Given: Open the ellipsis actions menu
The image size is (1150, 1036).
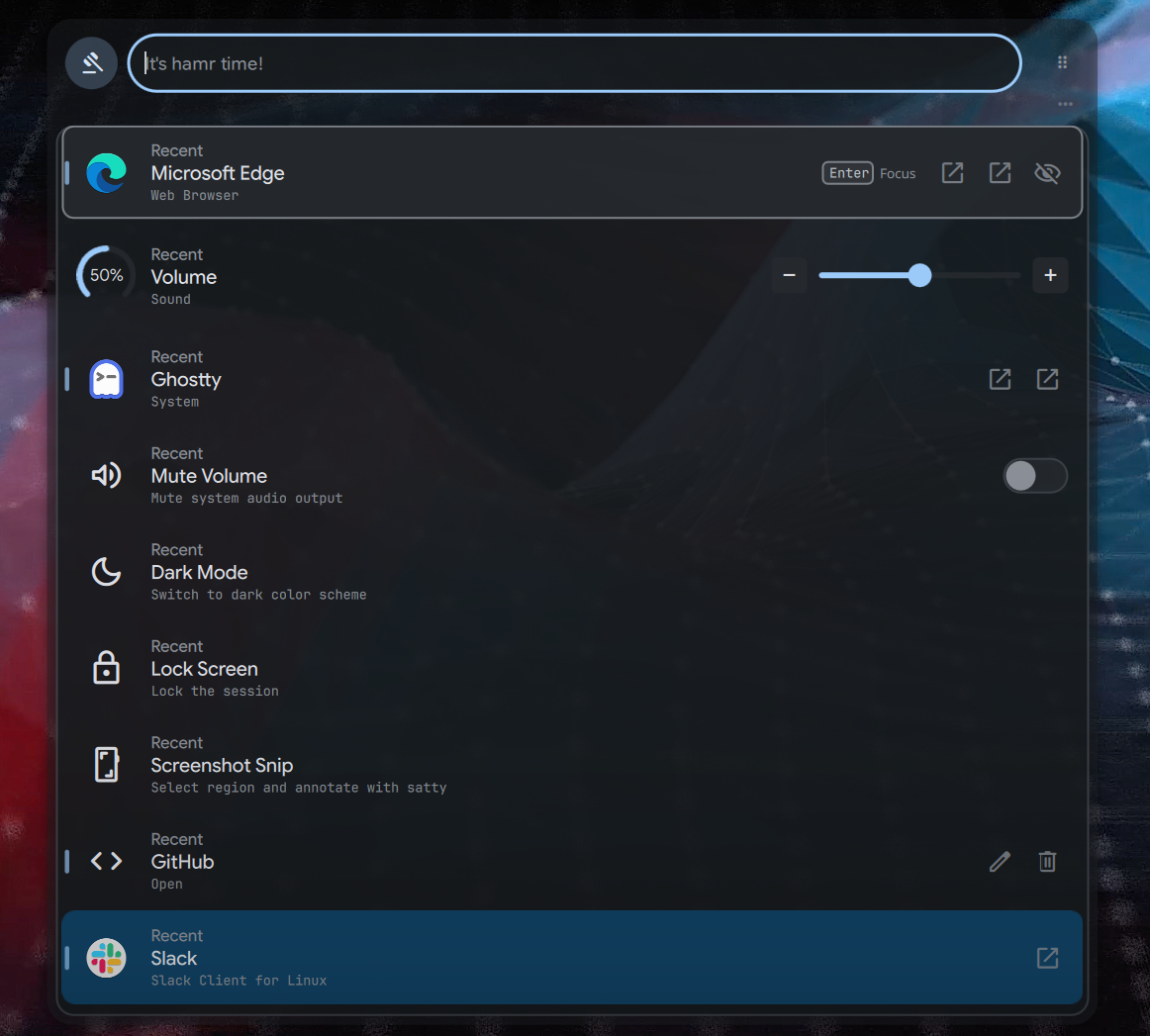Looking at the screenshot, I should [1065, 104].
